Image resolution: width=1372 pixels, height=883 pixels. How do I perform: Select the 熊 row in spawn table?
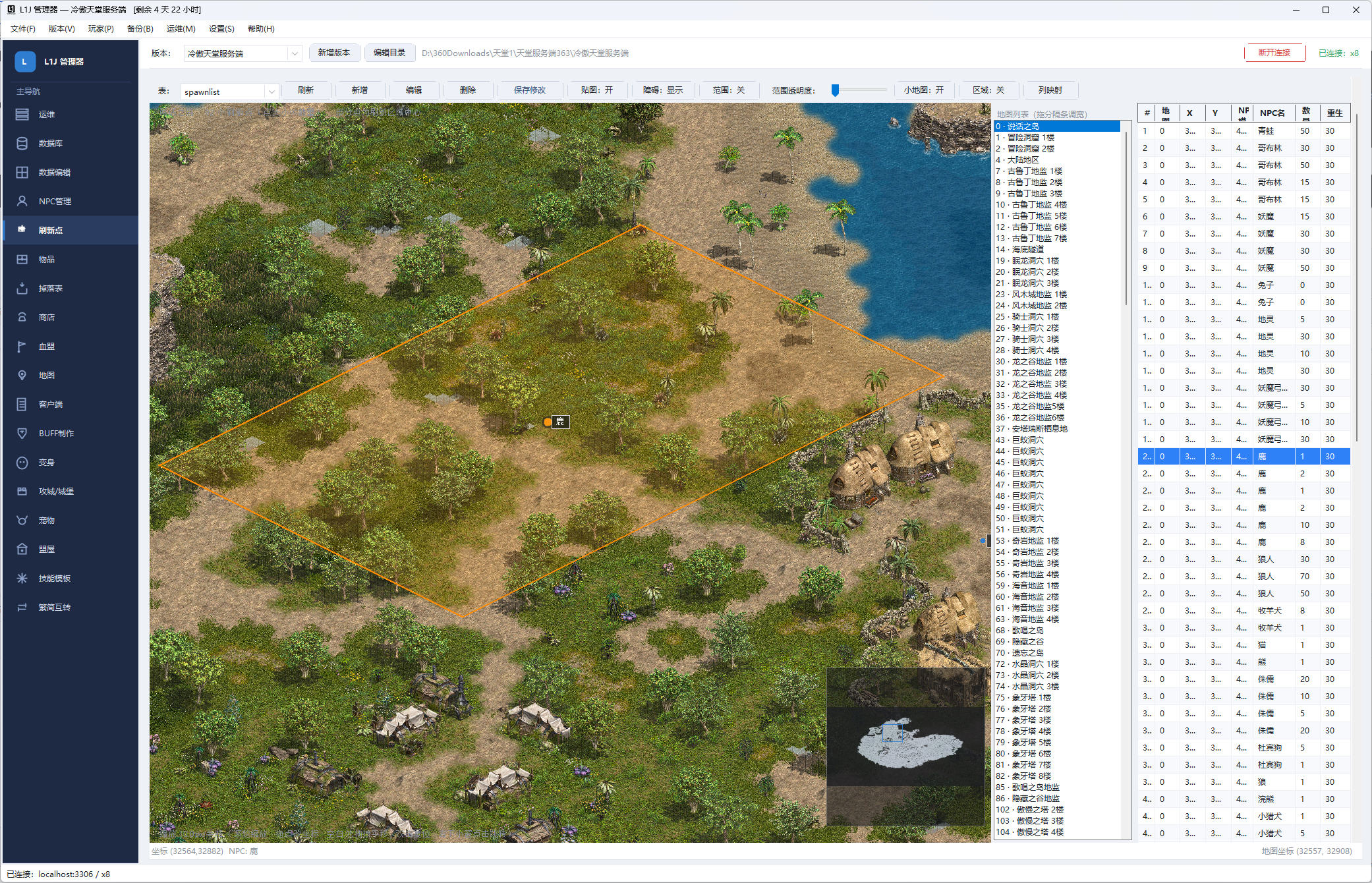1244,662
